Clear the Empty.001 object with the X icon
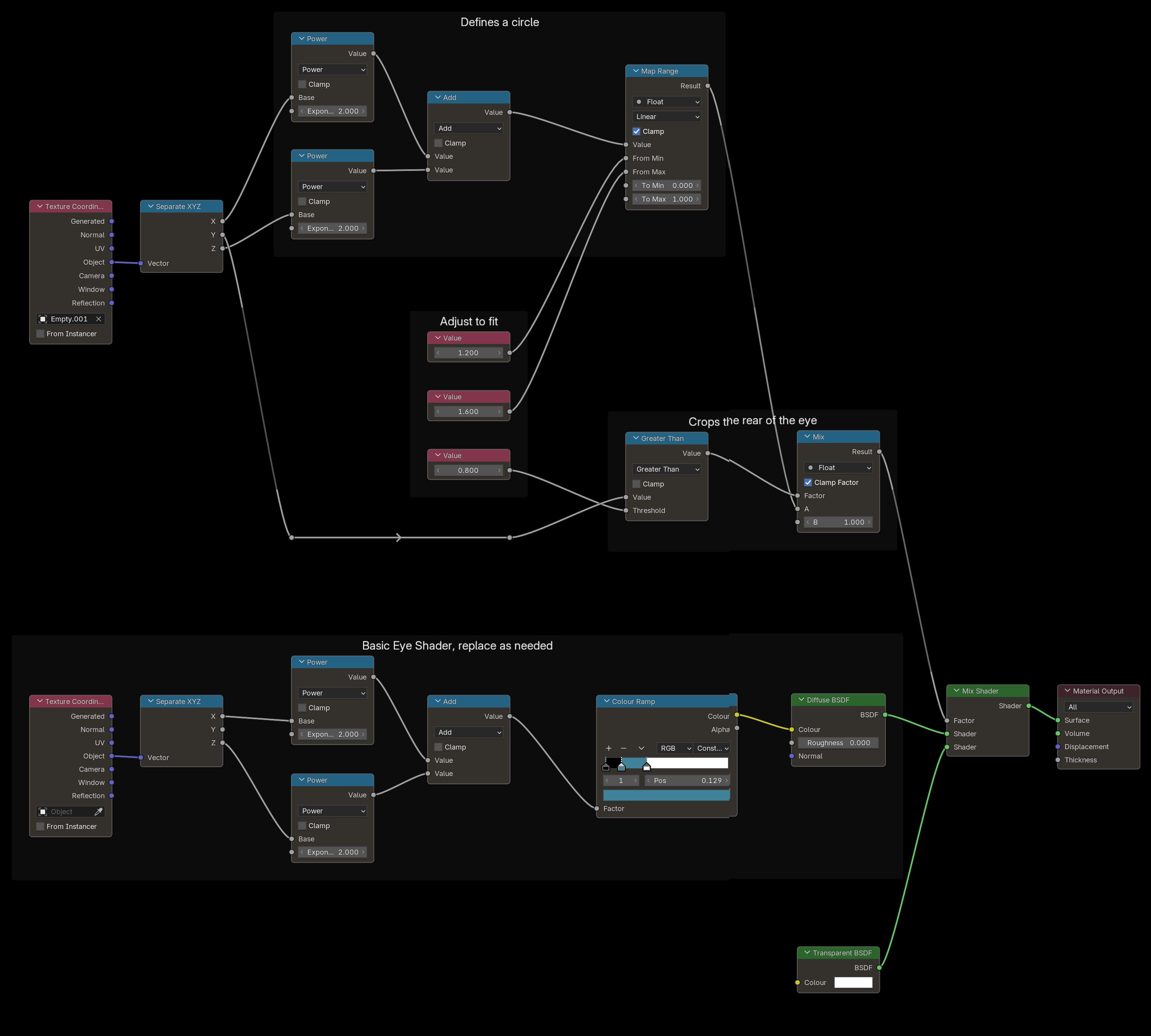The image size is (1151, 1036). (98, 319)
